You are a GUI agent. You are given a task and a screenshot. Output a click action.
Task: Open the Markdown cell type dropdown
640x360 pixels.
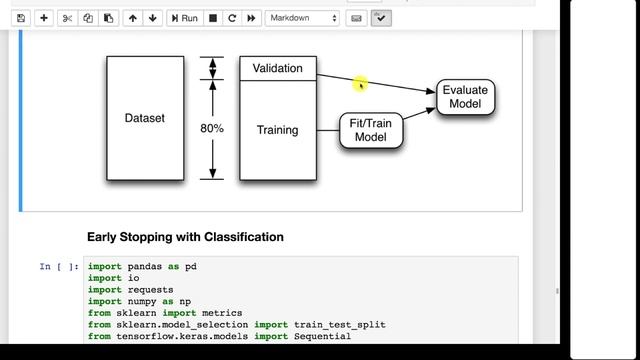click(302, 18)
